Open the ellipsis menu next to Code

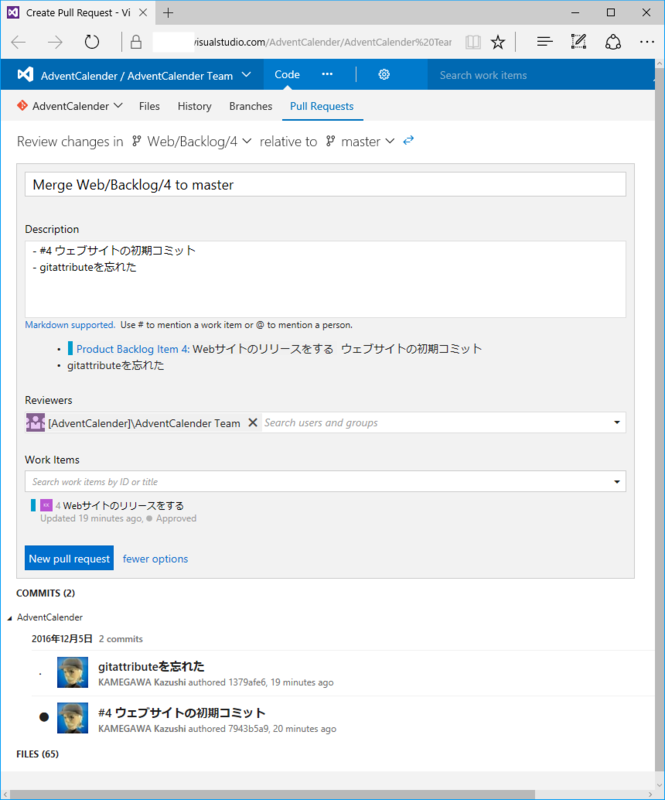327,74
